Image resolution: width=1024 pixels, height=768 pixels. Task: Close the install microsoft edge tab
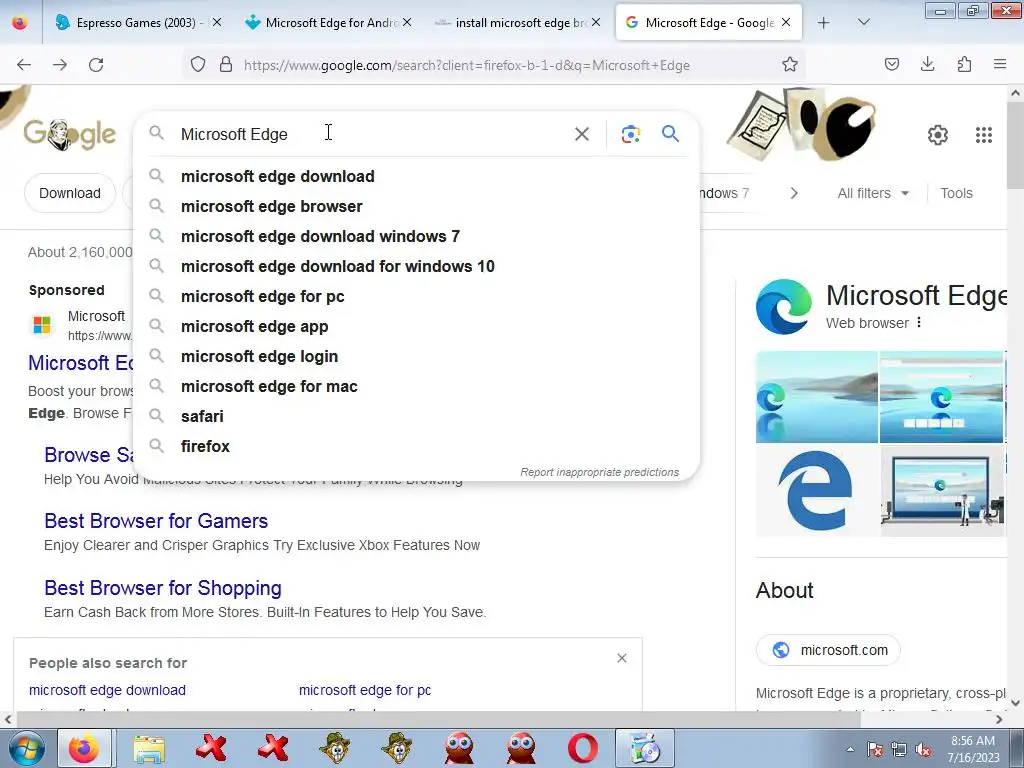coord(596,23)
